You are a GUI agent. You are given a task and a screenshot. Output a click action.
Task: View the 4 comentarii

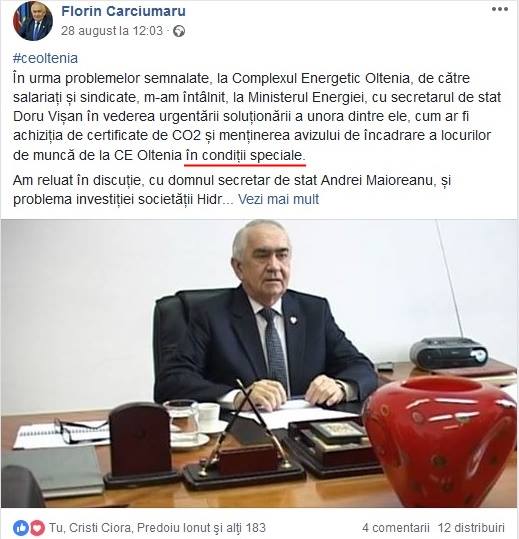pyautogui.click(x=396, y=528)
